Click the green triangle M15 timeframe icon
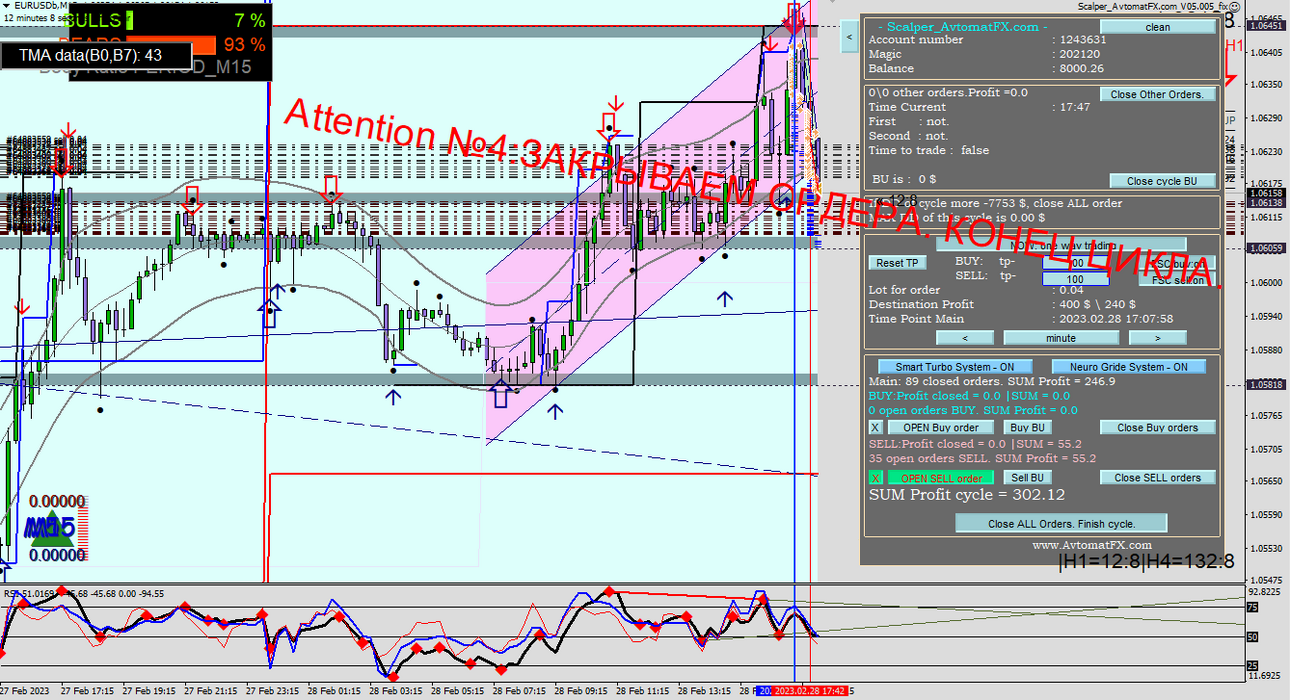 [x=50, y=528]
